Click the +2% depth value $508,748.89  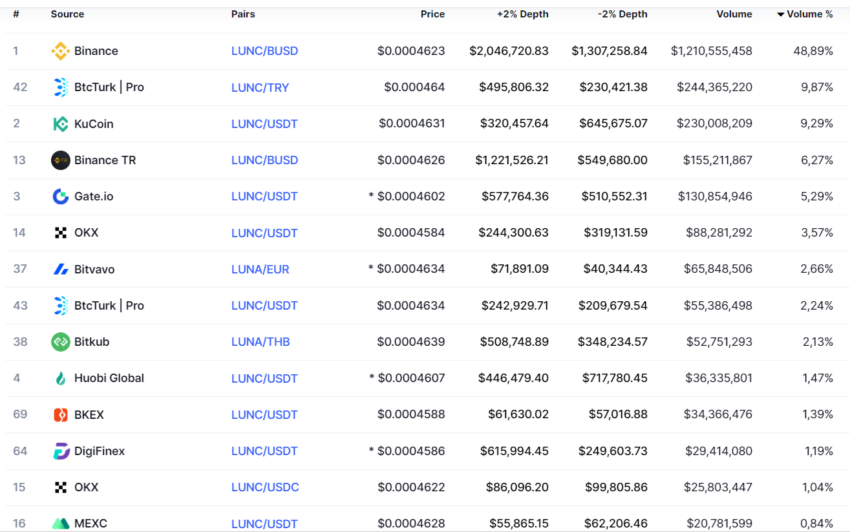(x=514, y=342)
